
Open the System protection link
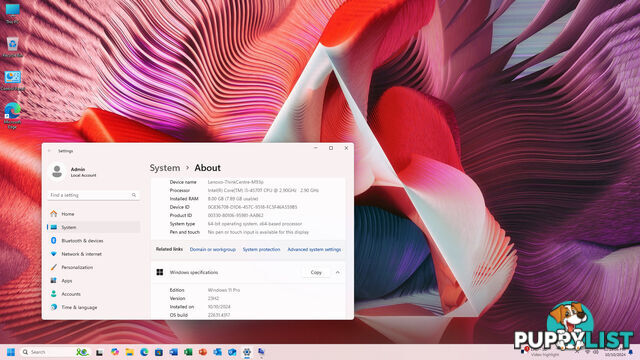pos(261,249)
